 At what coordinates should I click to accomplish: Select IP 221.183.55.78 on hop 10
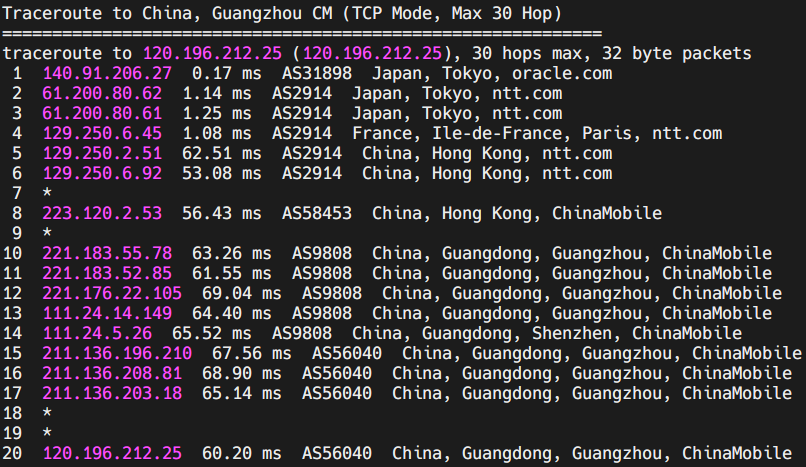coord(107,254)
